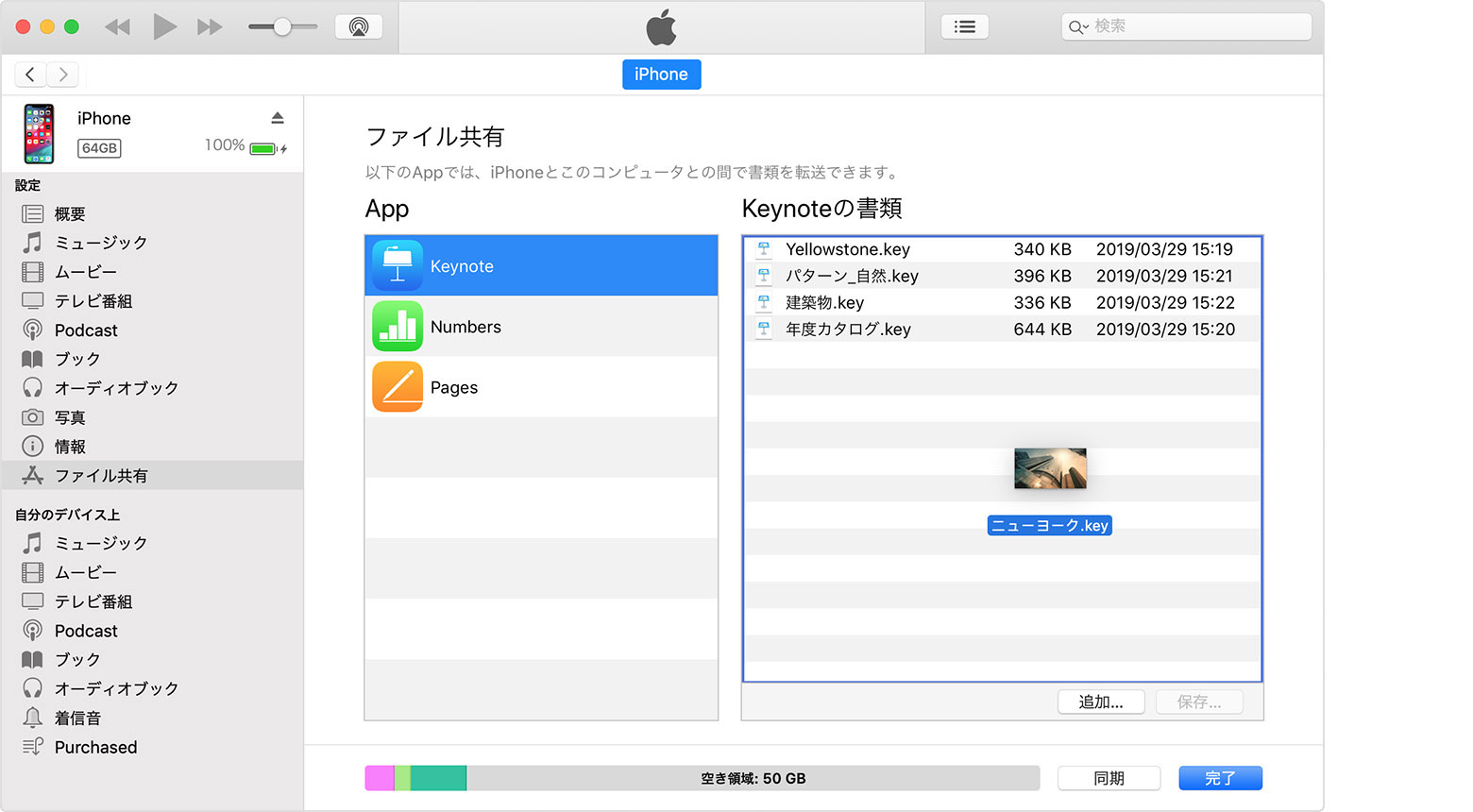Click the pink segment of the storage bar
The height and width of the screenshot is (812, 1473).
380,778
